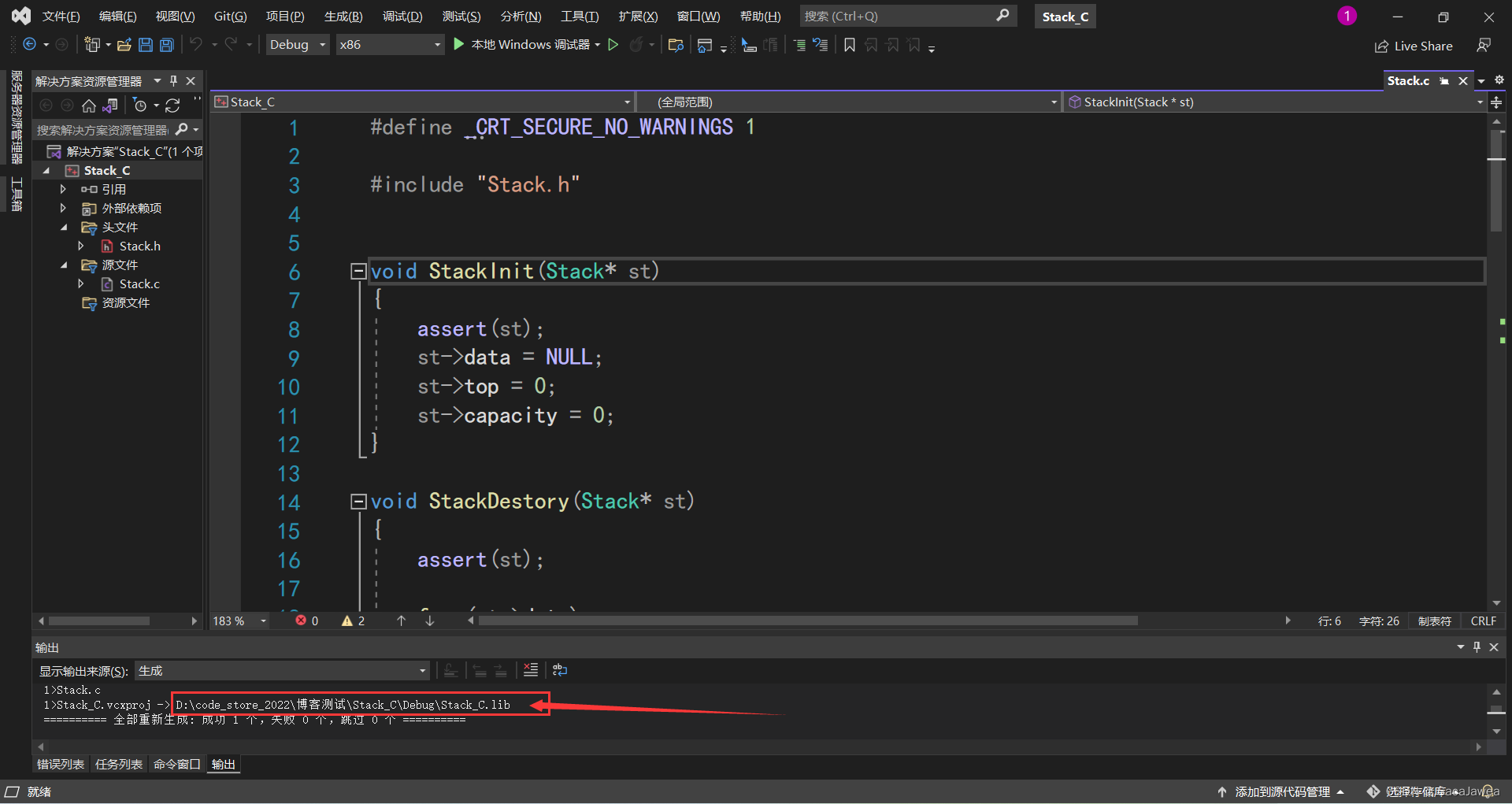Click the 制表符 indentation indicator

click(1434, 621)
